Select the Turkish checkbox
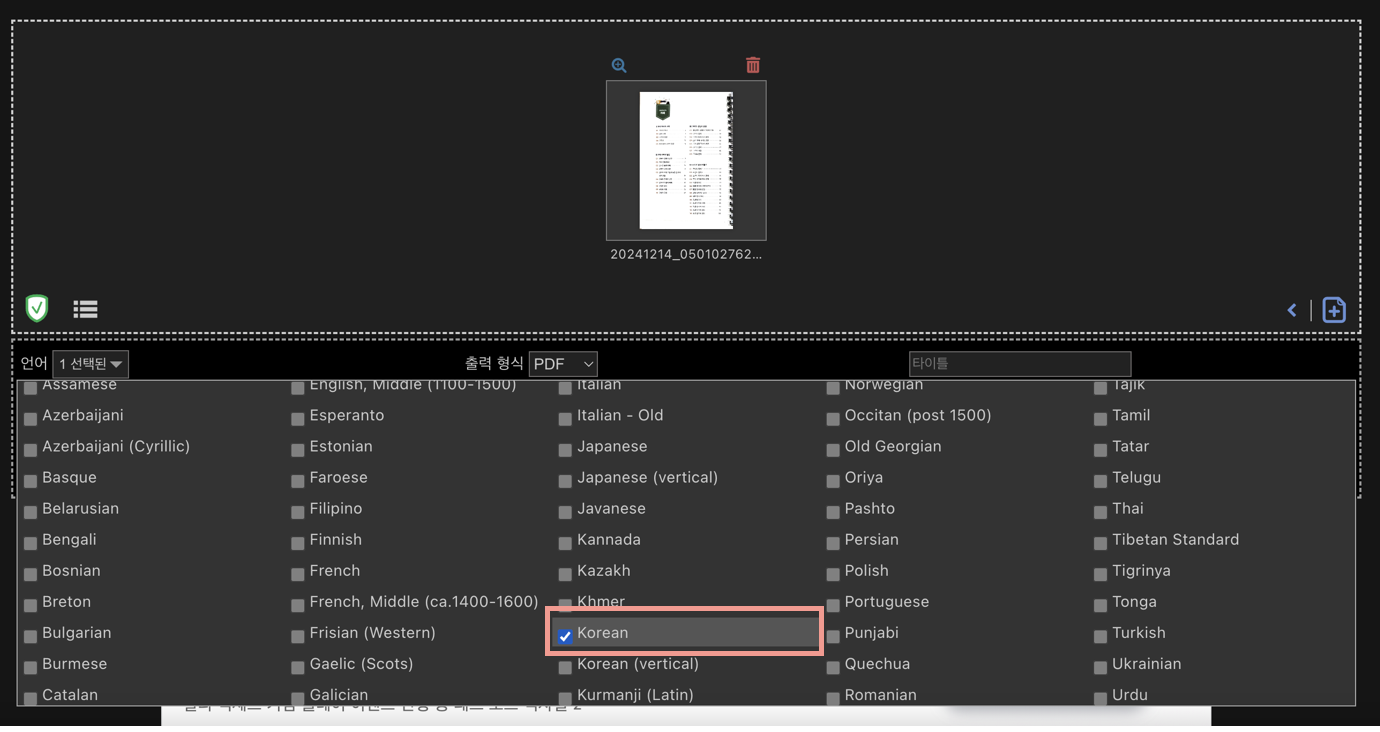1380x732 pixels. tap(1100, 636)
